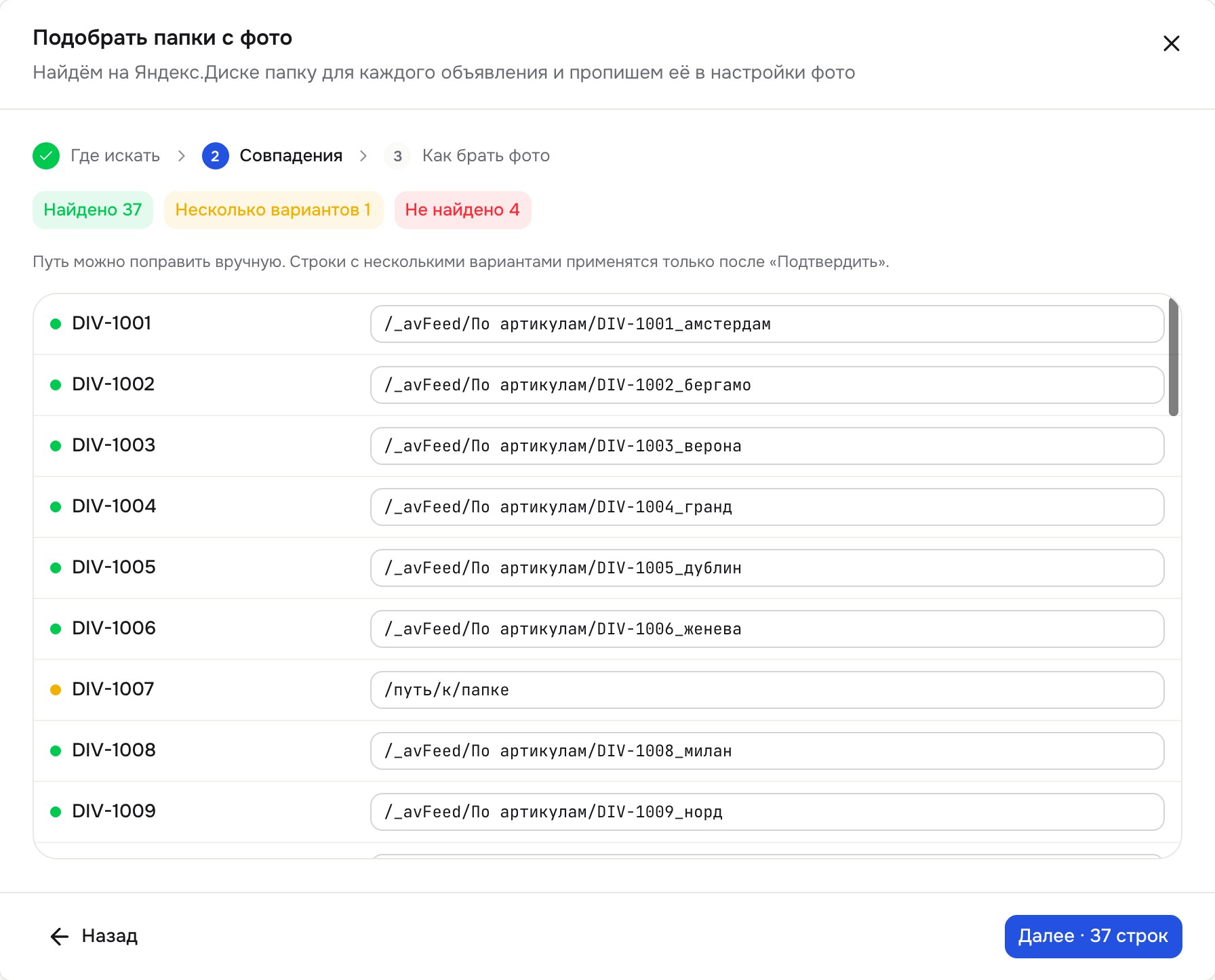Click 'Далее · 37 строк' button
This screenshot has width=1215, height=980.
point(1093,936)
